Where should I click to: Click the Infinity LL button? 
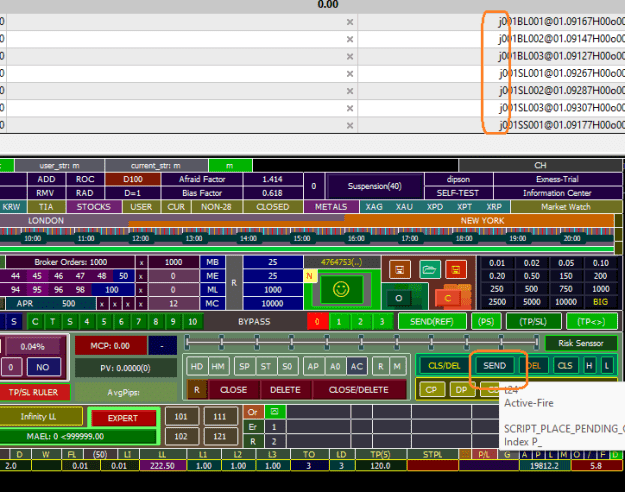tap(39, 417)
